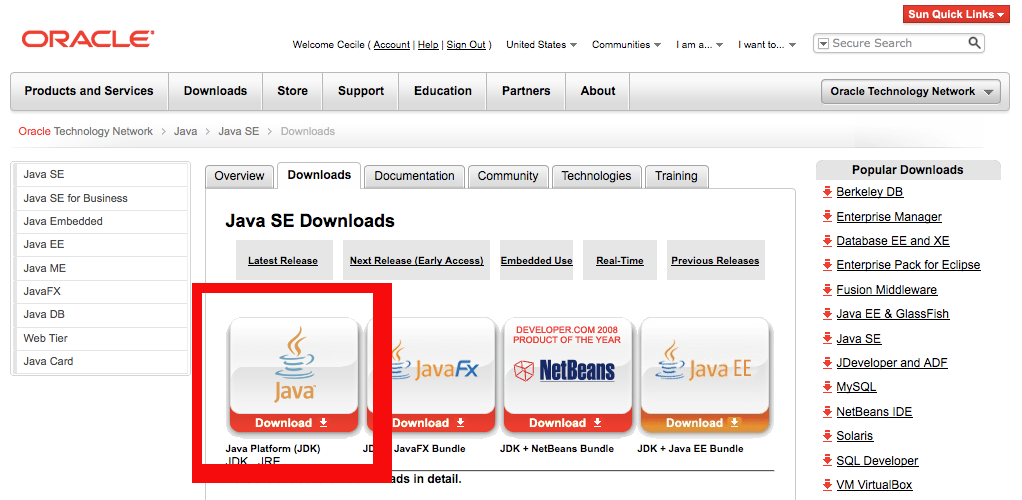Click download arrow icon beside Fusion Middleware
This screenshot has height=500, width=1022.
[x=826, y=289]
